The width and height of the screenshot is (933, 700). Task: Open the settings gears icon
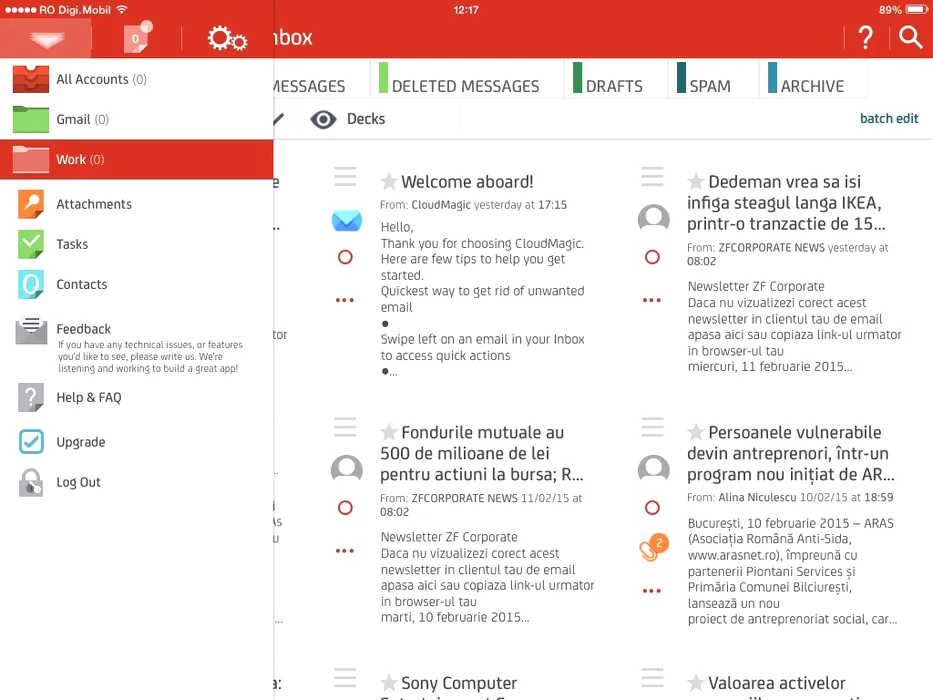click(227, 39)
